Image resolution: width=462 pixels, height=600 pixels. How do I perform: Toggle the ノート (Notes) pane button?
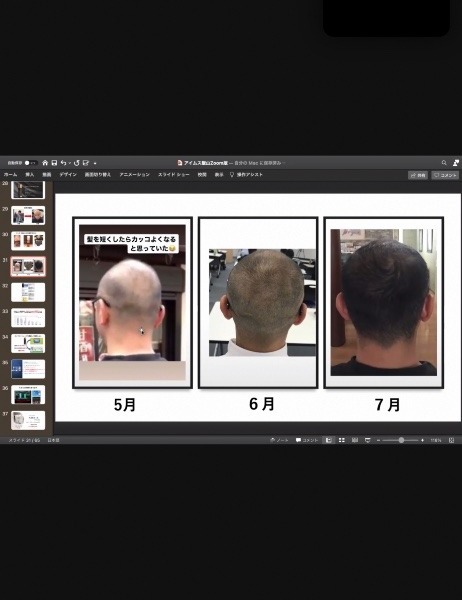pyautogui.click(x=279, y=440)
